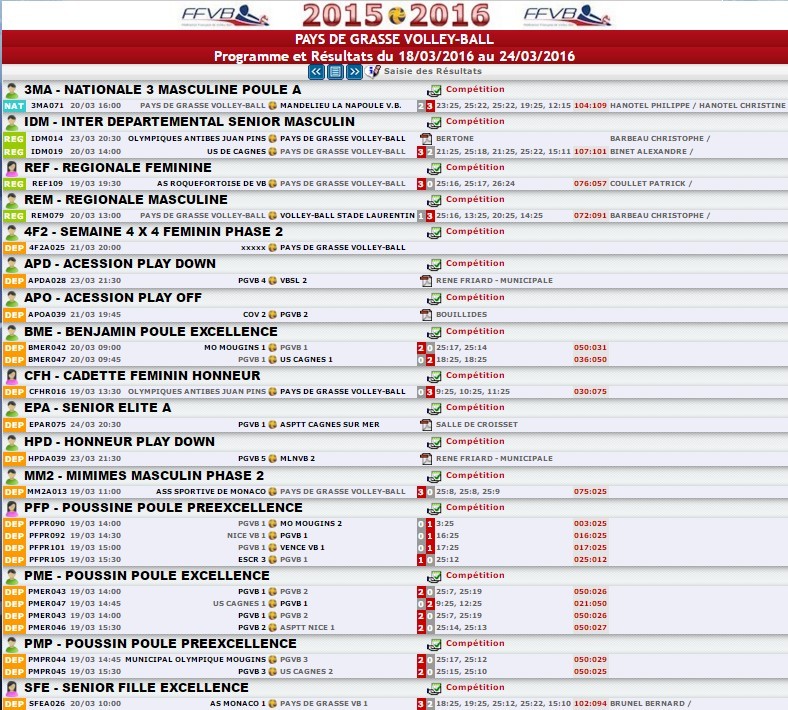788x710 pixels.
Task: Go to previous week with double-left arrow
Action: click(x=316, y=72)
